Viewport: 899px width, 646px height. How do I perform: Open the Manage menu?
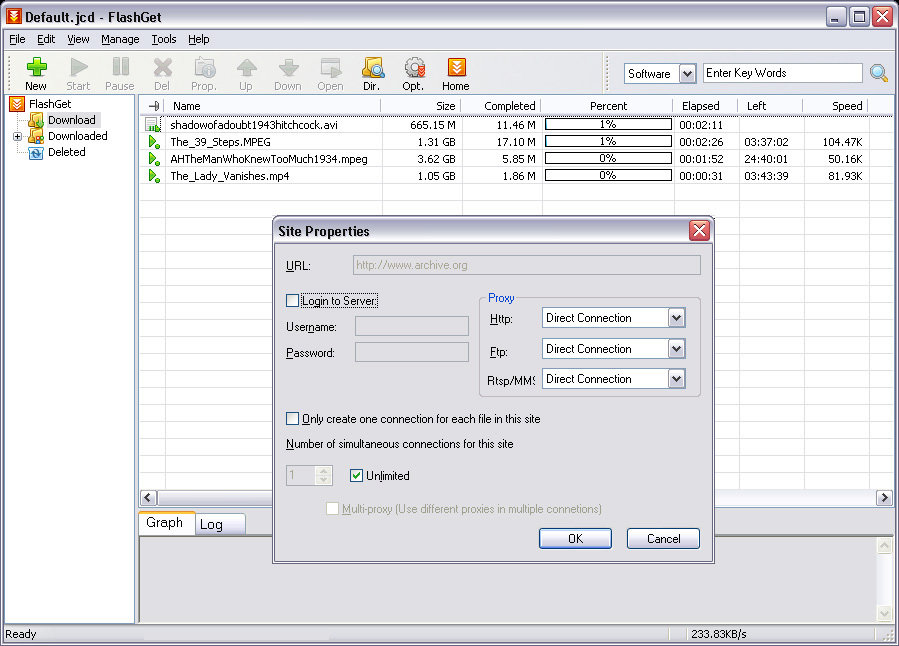click(x=120, y=39)
